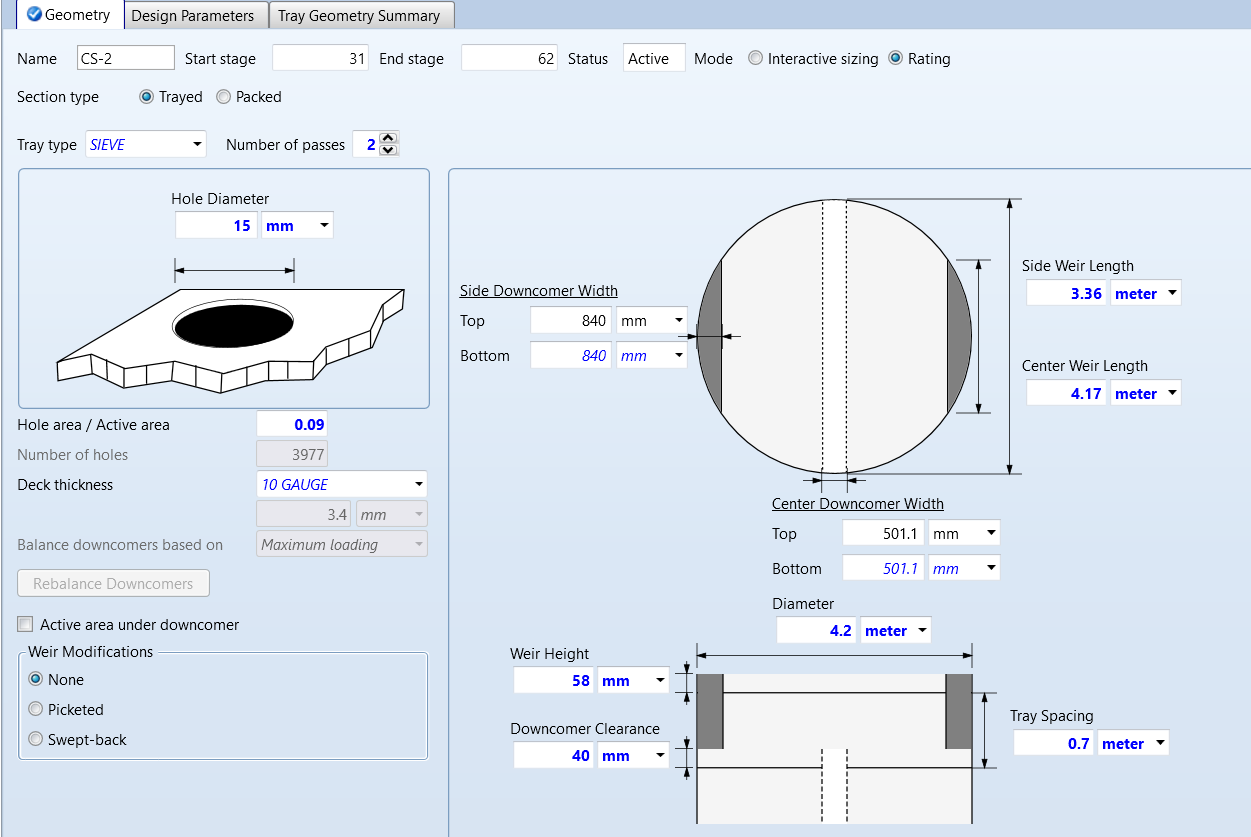Click the Center Downcomer Width heading
The height and width of the screenshot is (837, 1251).
click(858, 504)
